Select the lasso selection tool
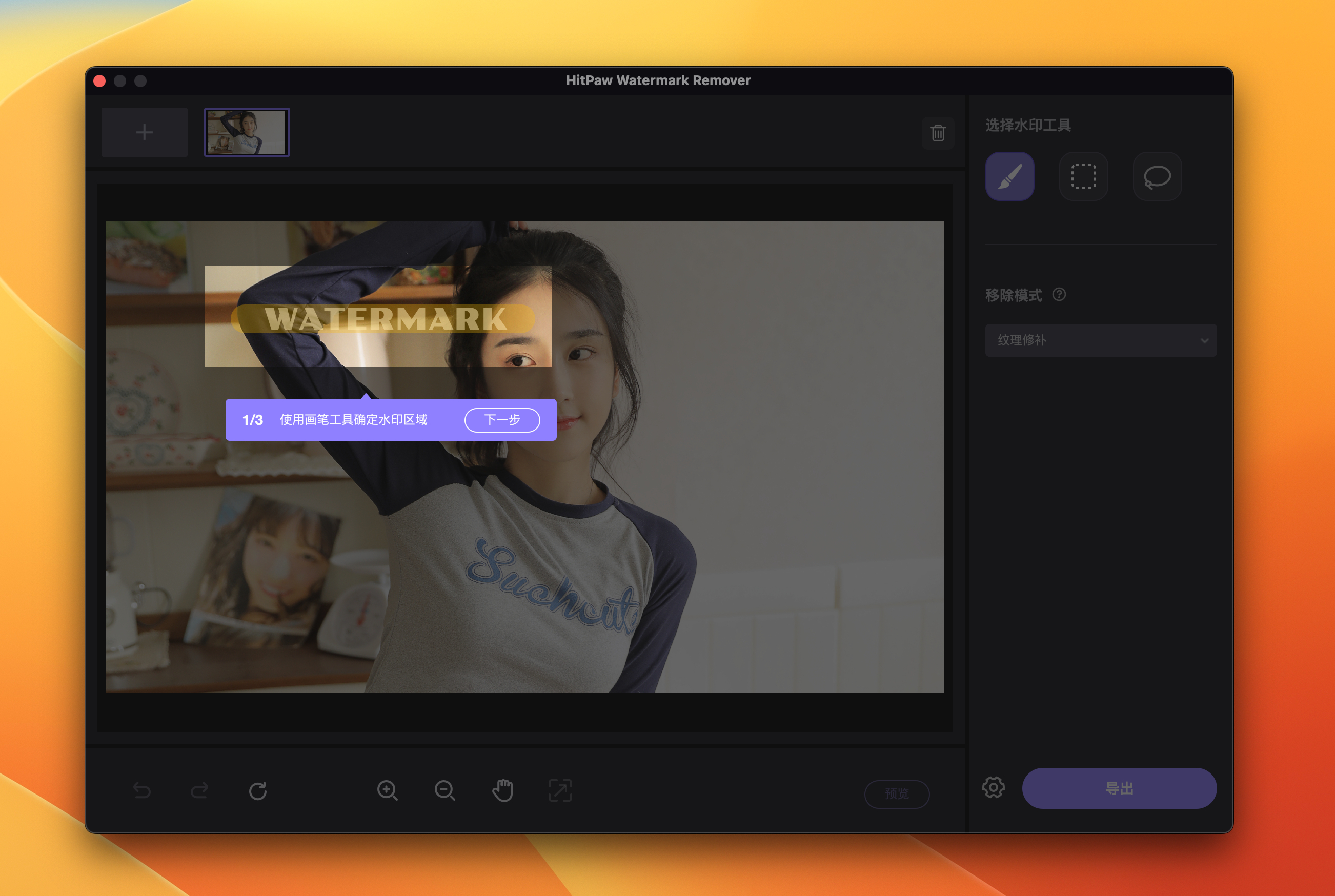The height and width of the screenshot is (896, 1335). (1157, 176)
